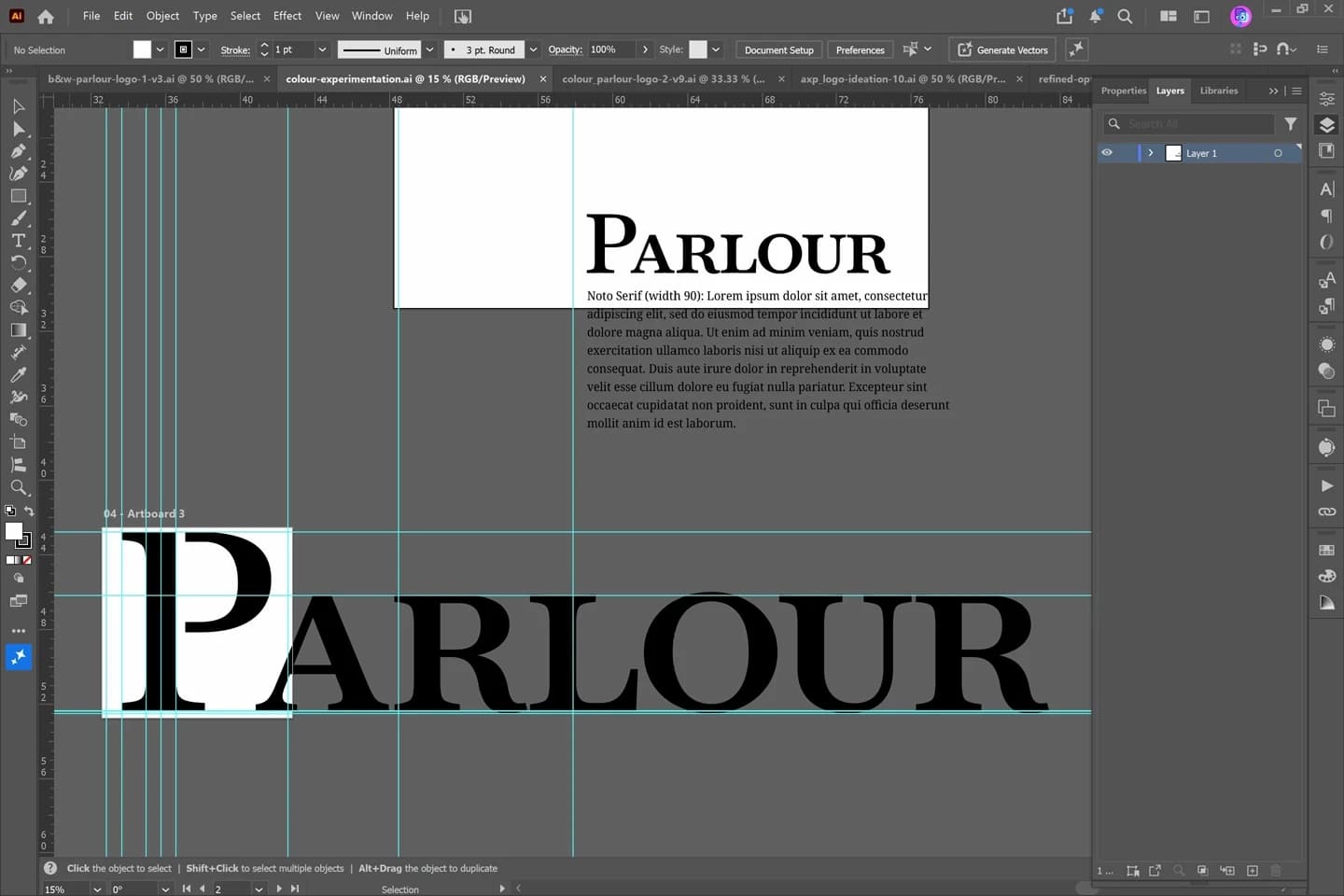The width and height of the screenshot is (1344, 896).
Task: Create new layer in Layers panel
Action: click(1253, 871)
